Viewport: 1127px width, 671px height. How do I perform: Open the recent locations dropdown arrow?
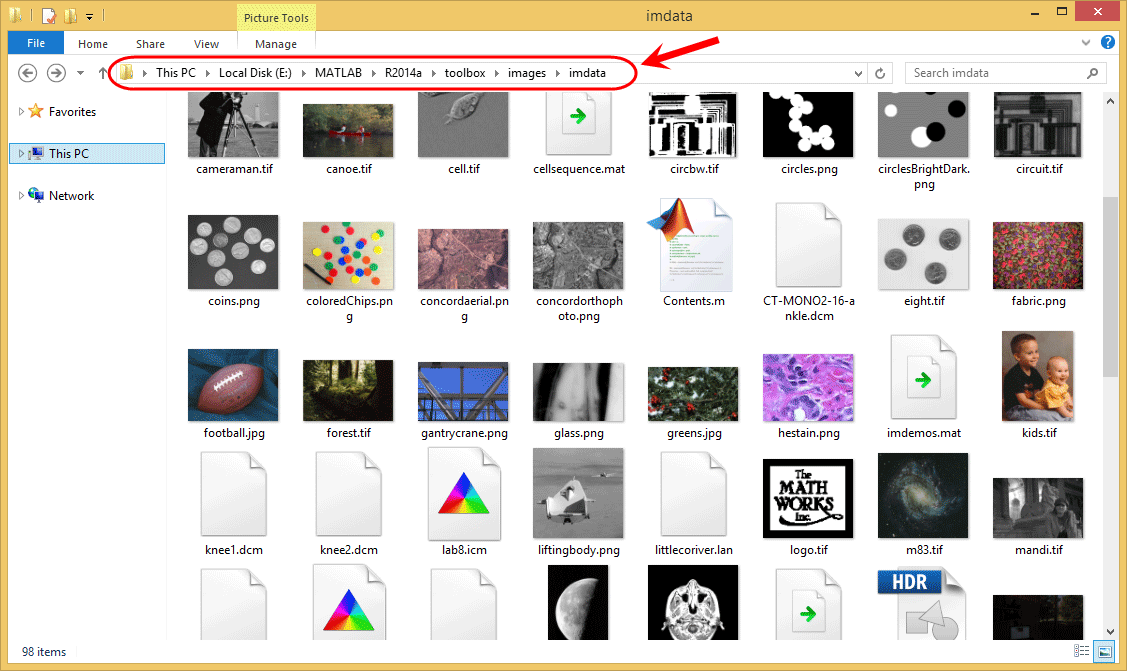pos(80,73)
